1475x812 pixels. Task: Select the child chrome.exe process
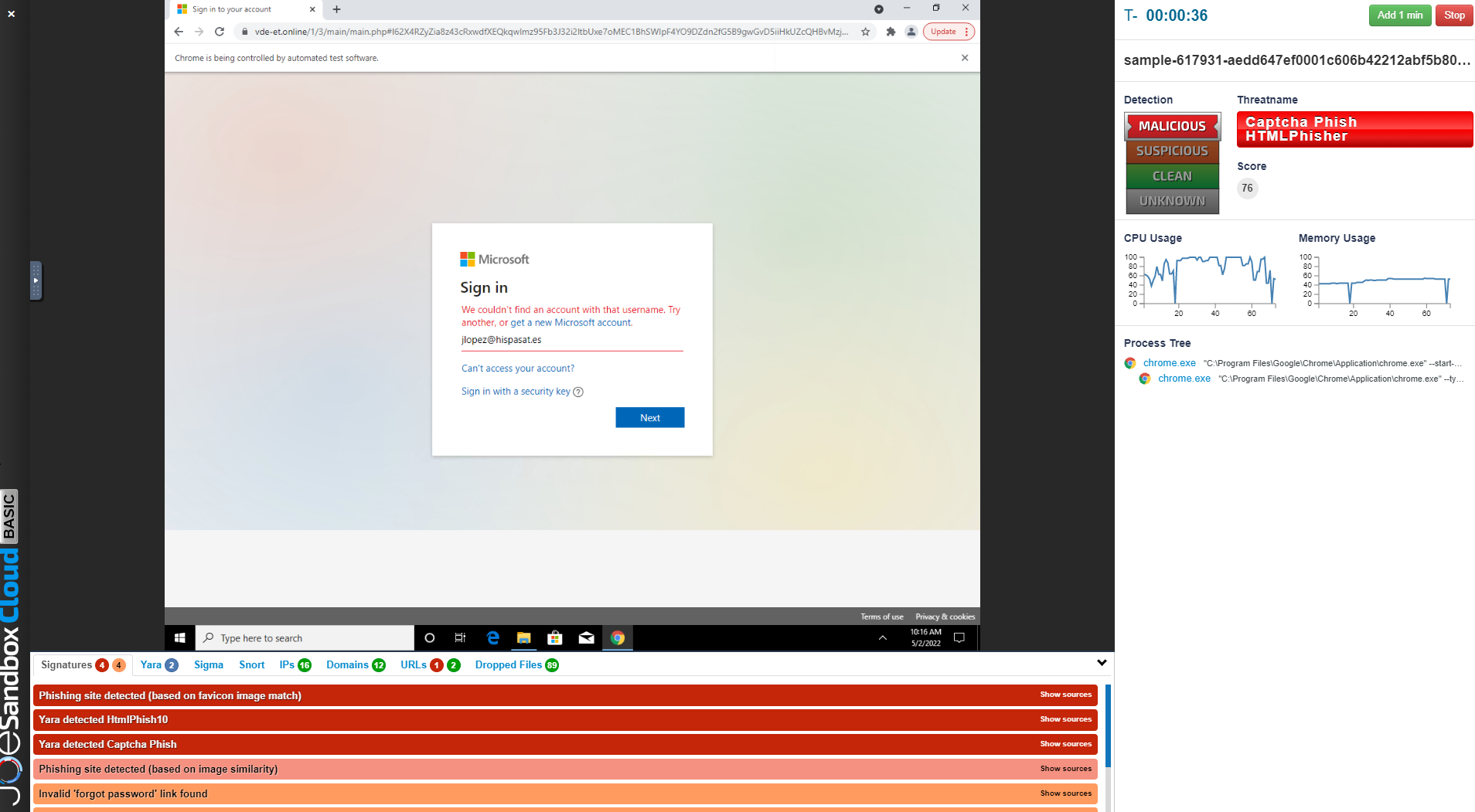pyautogui.click(x=1184, y=379)
